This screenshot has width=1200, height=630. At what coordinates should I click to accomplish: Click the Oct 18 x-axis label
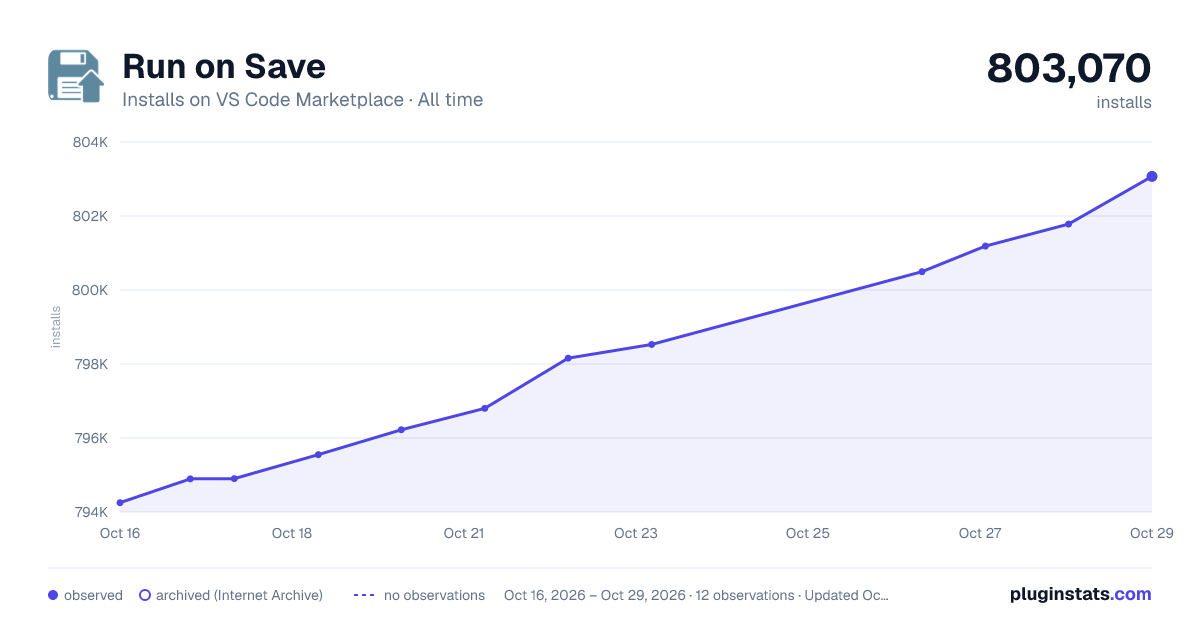292,533
